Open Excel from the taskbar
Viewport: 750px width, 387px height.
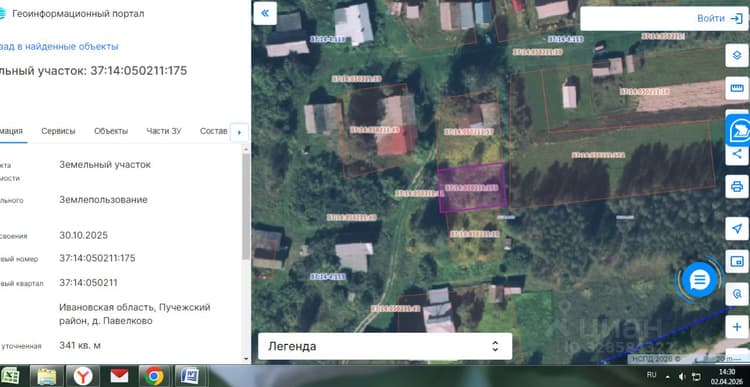[9, 376]
